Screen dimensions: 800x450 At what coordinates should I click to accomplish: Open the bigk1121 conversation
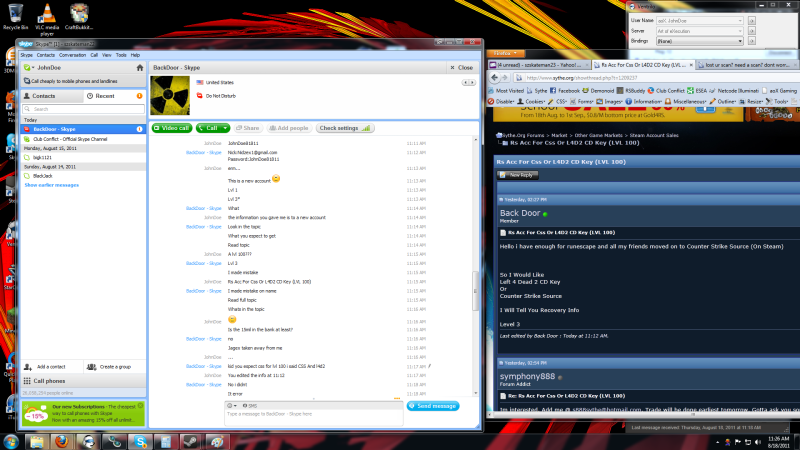[83, 158]
